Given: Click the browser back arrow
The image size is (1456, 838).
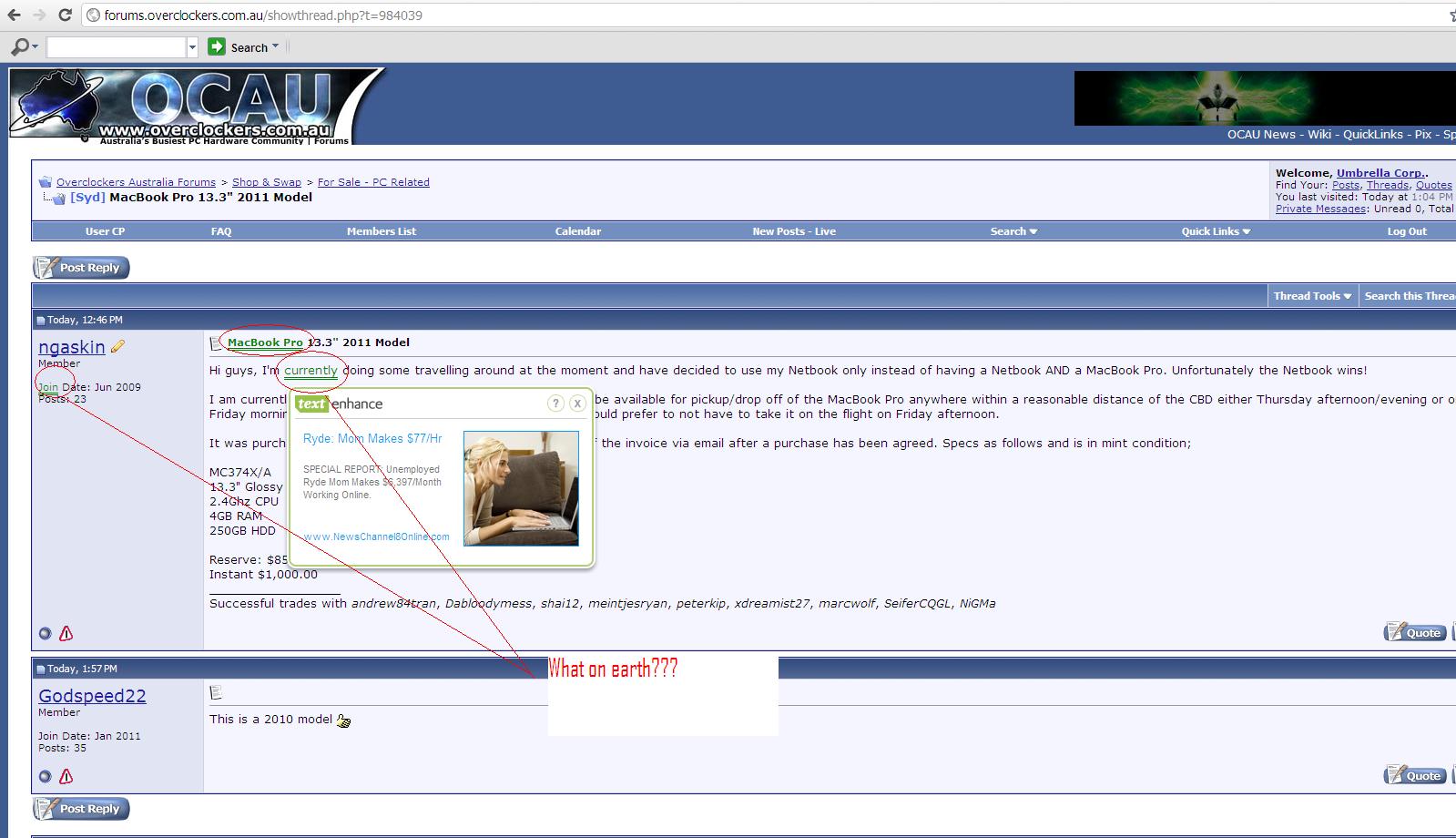Looking at the screenshot, I should [14, 15].
